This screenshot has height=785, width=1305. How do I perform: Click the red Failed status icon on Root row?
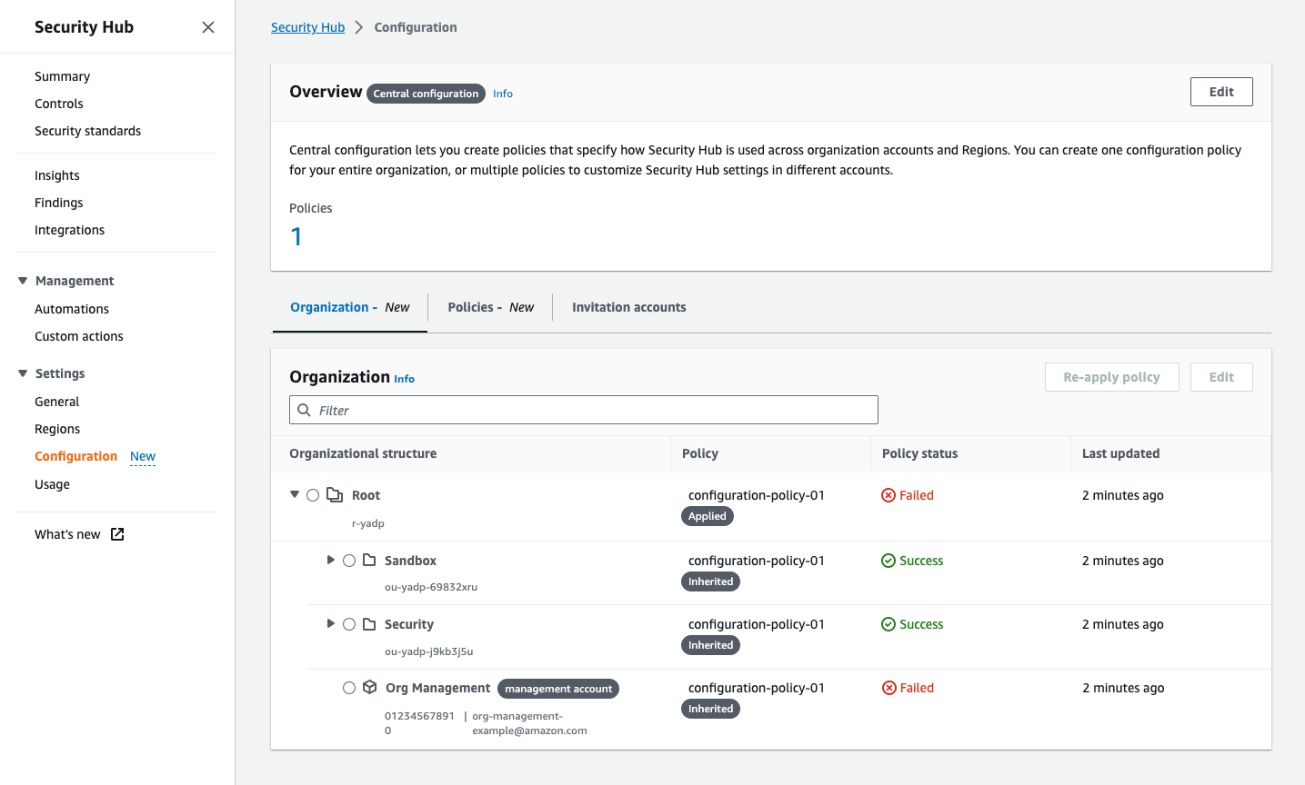pos(889,494)
